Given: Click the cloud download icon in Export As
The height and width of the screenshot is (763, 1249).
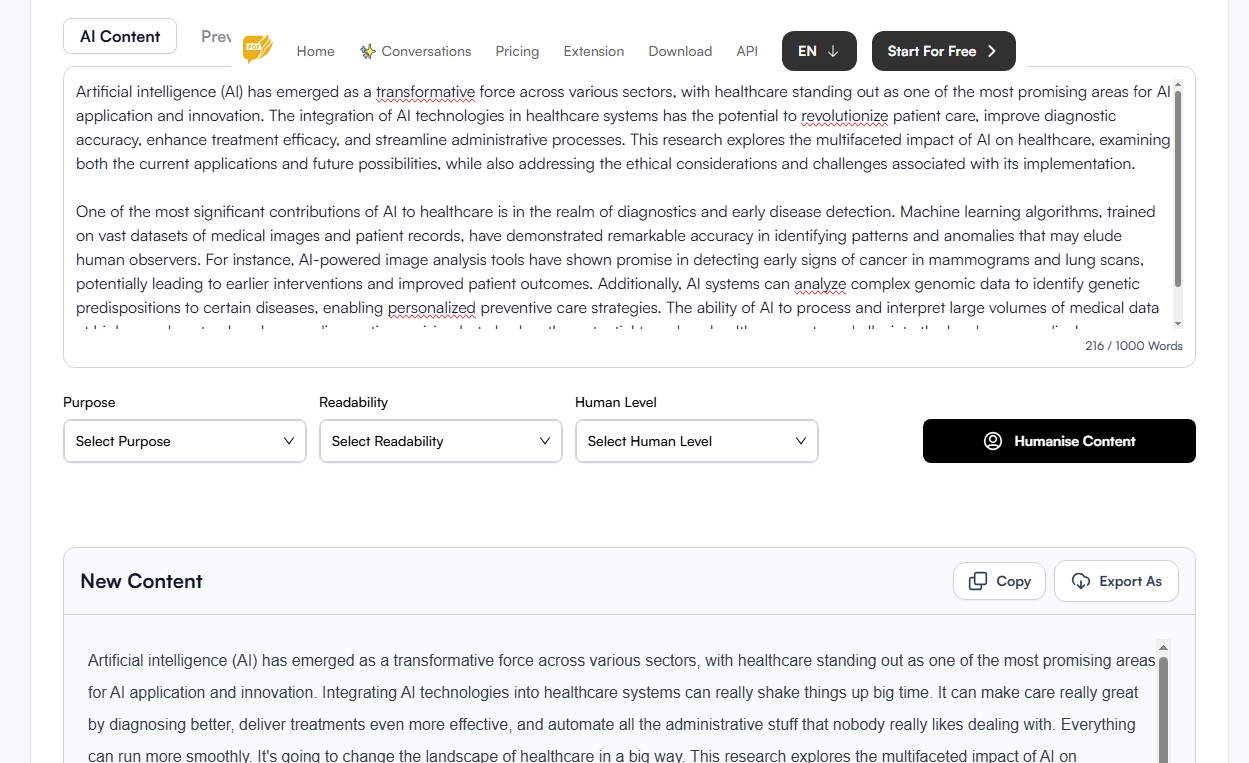Looking at the screenshot, I should click(x=1080, y=581).
